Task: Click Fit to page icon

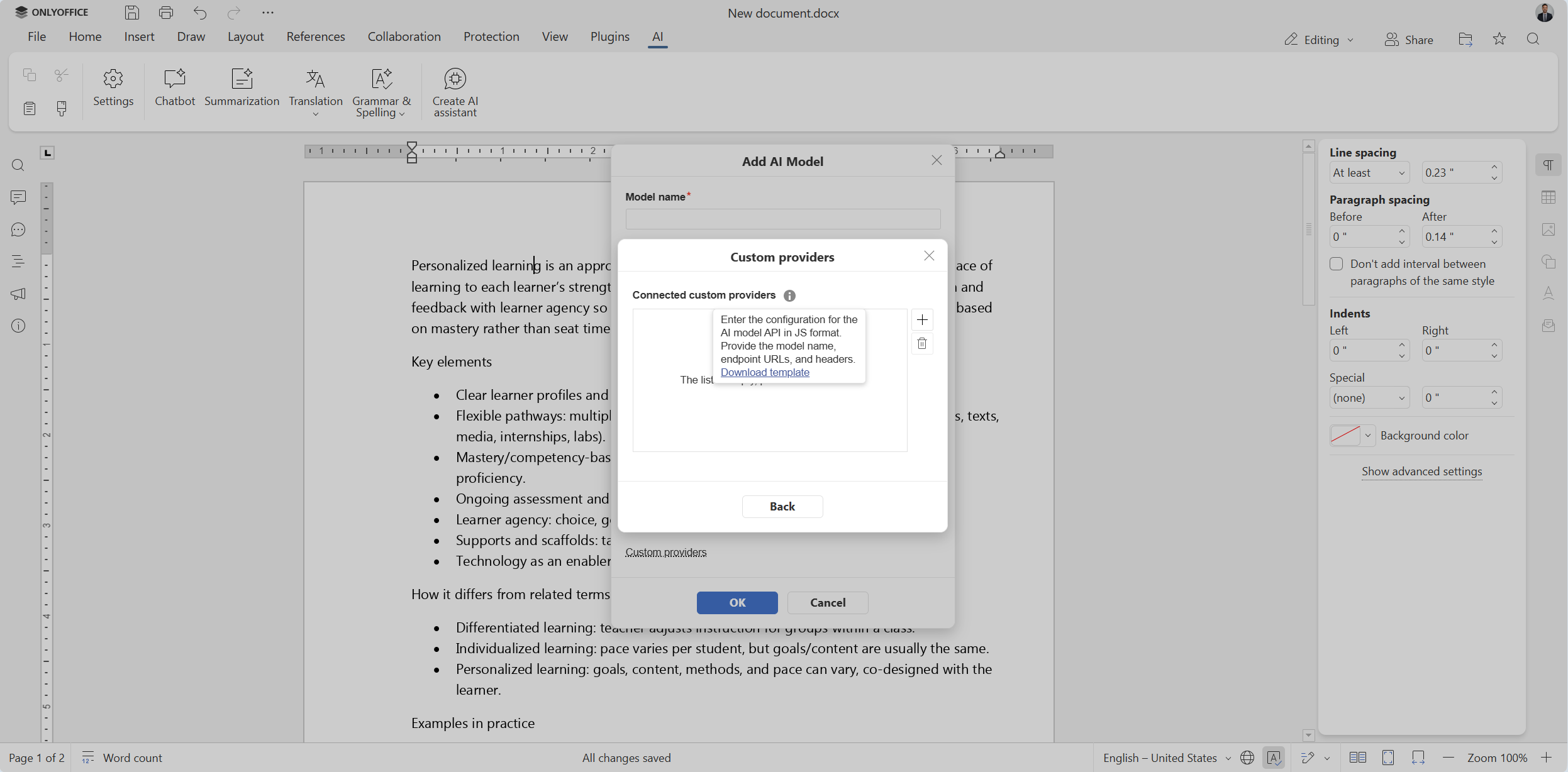Action: (1388, 758)
